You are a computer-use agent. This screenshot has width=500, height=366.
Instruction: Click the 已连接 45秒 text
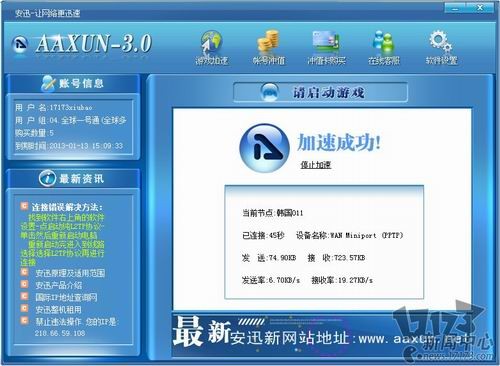pos(263,235)
